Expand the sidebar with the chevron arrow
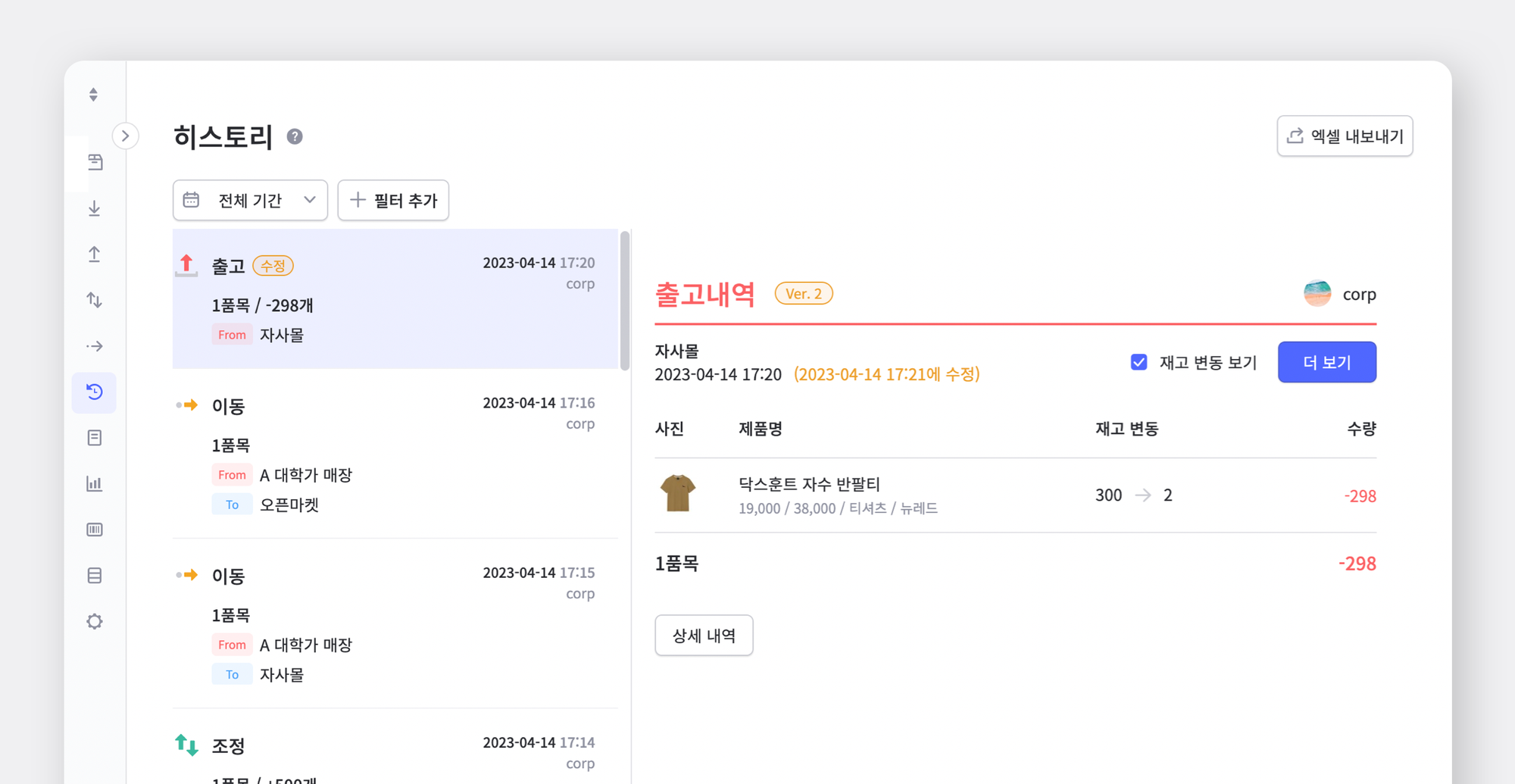Viewport: 1515px width, 784px height. point(125,136)
